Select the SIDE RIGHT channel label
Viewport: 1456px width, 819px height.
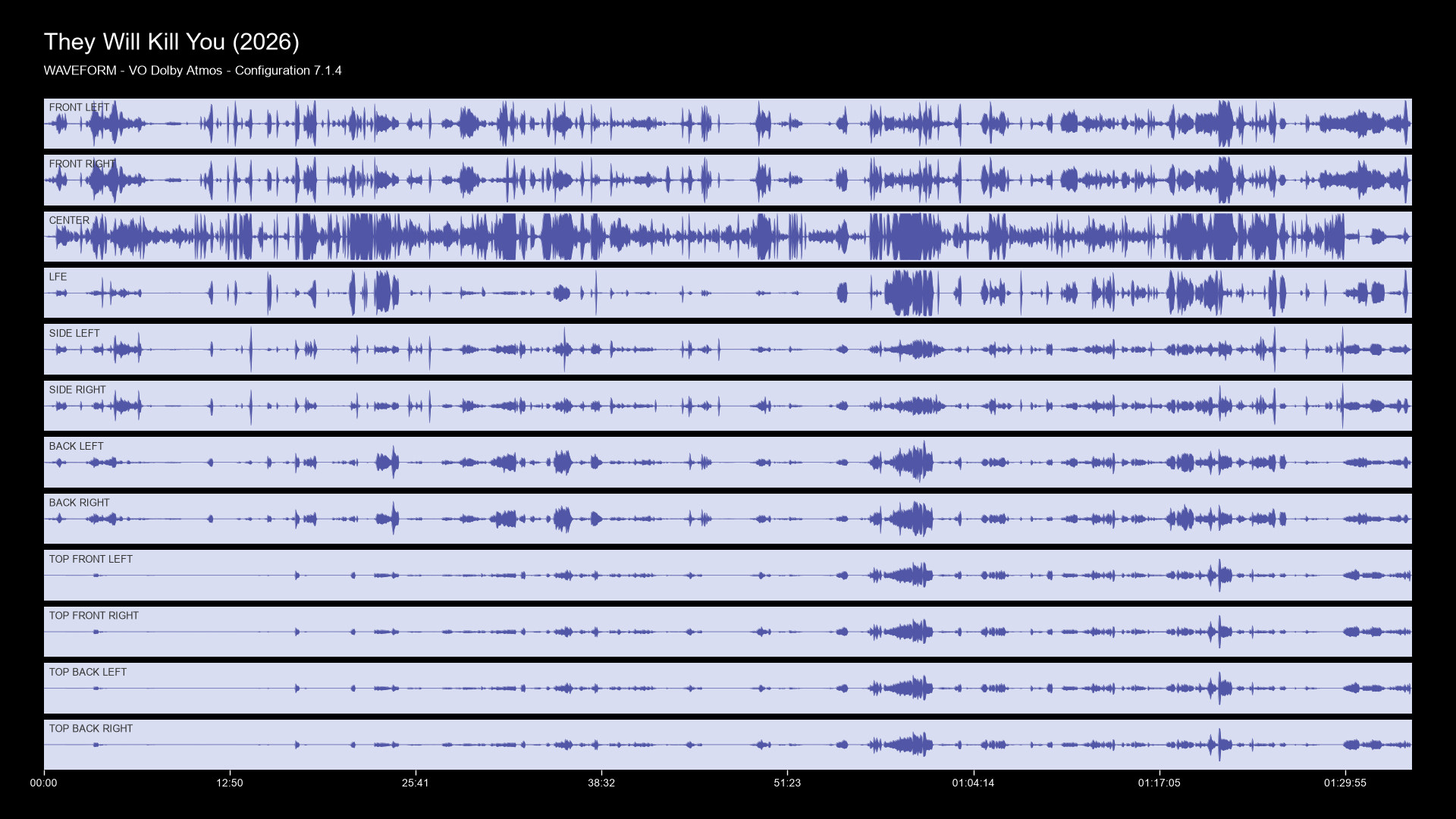coord(77,390)
